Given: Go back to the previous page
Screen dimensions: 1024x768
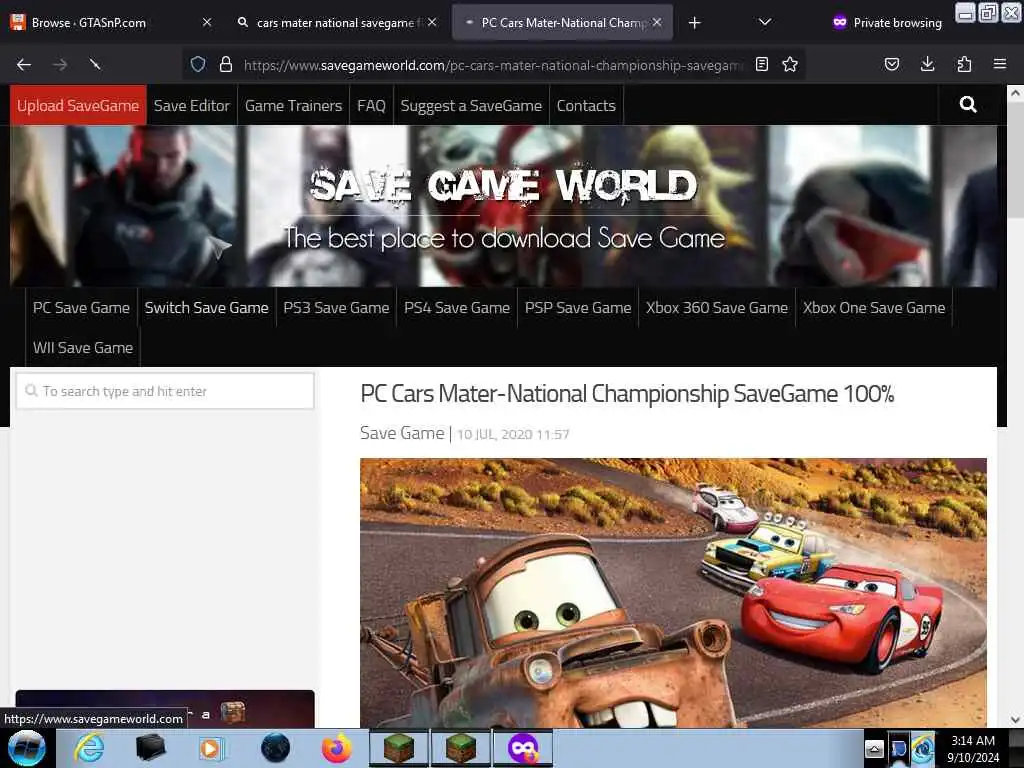Looking at the screenshot, I should [x=24, y=64].
